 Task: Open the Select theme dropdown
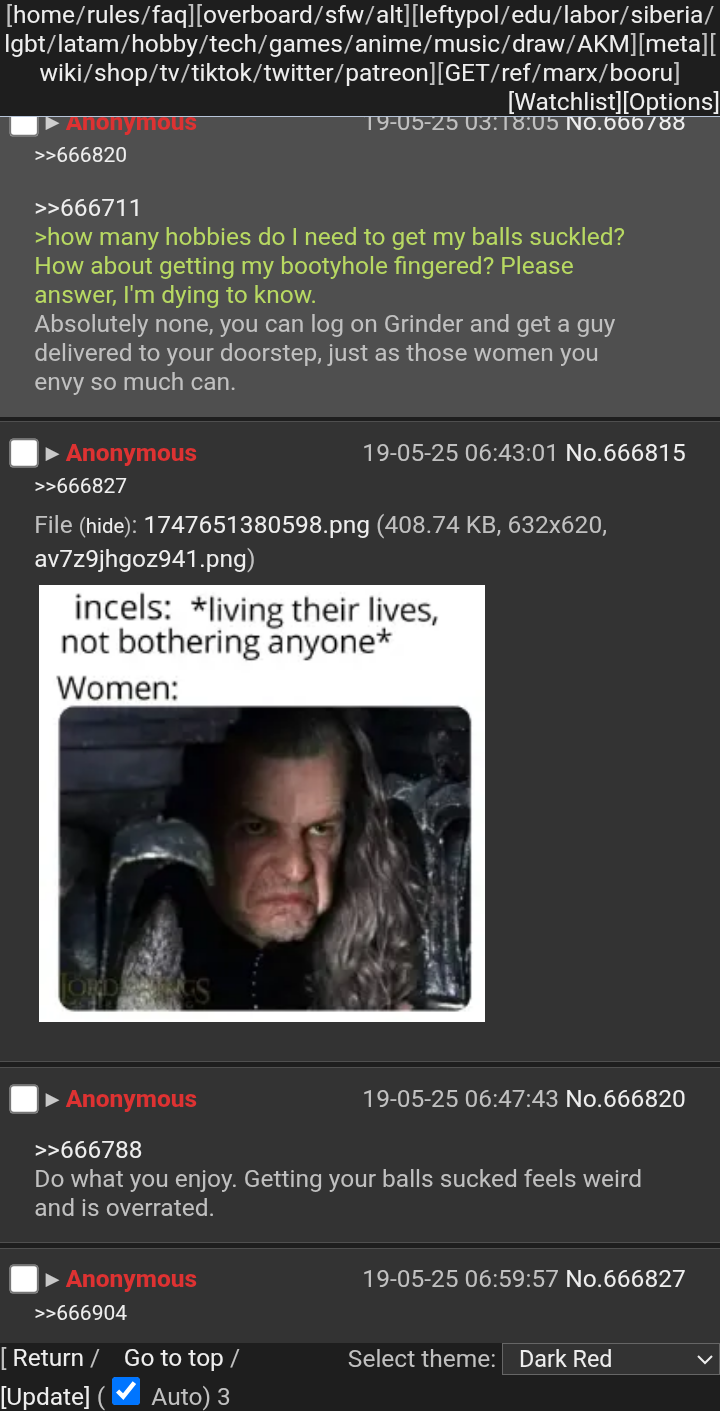point(611,1359)
